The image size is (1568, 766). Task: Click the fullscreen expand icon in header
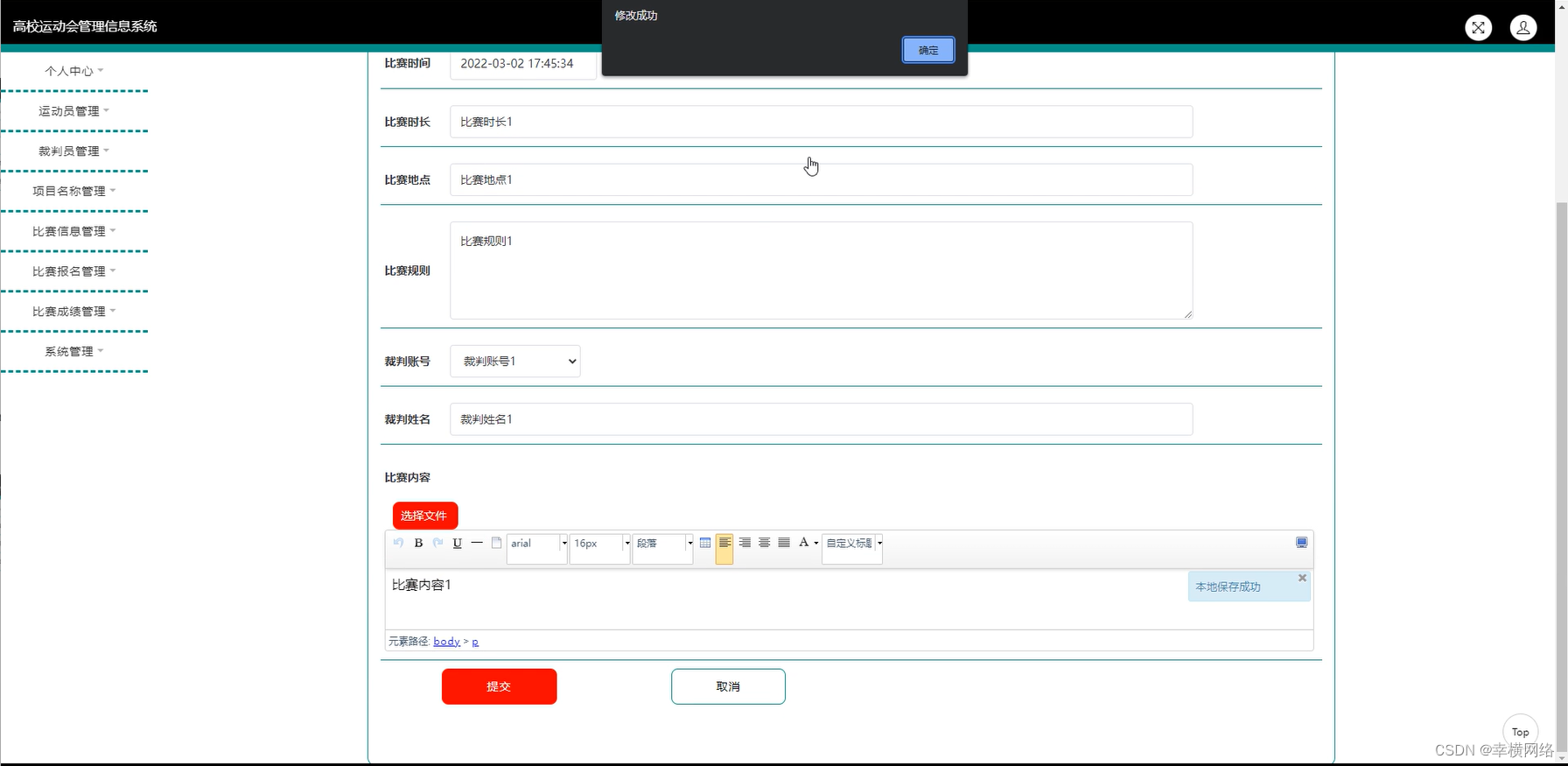point(1478,27)
